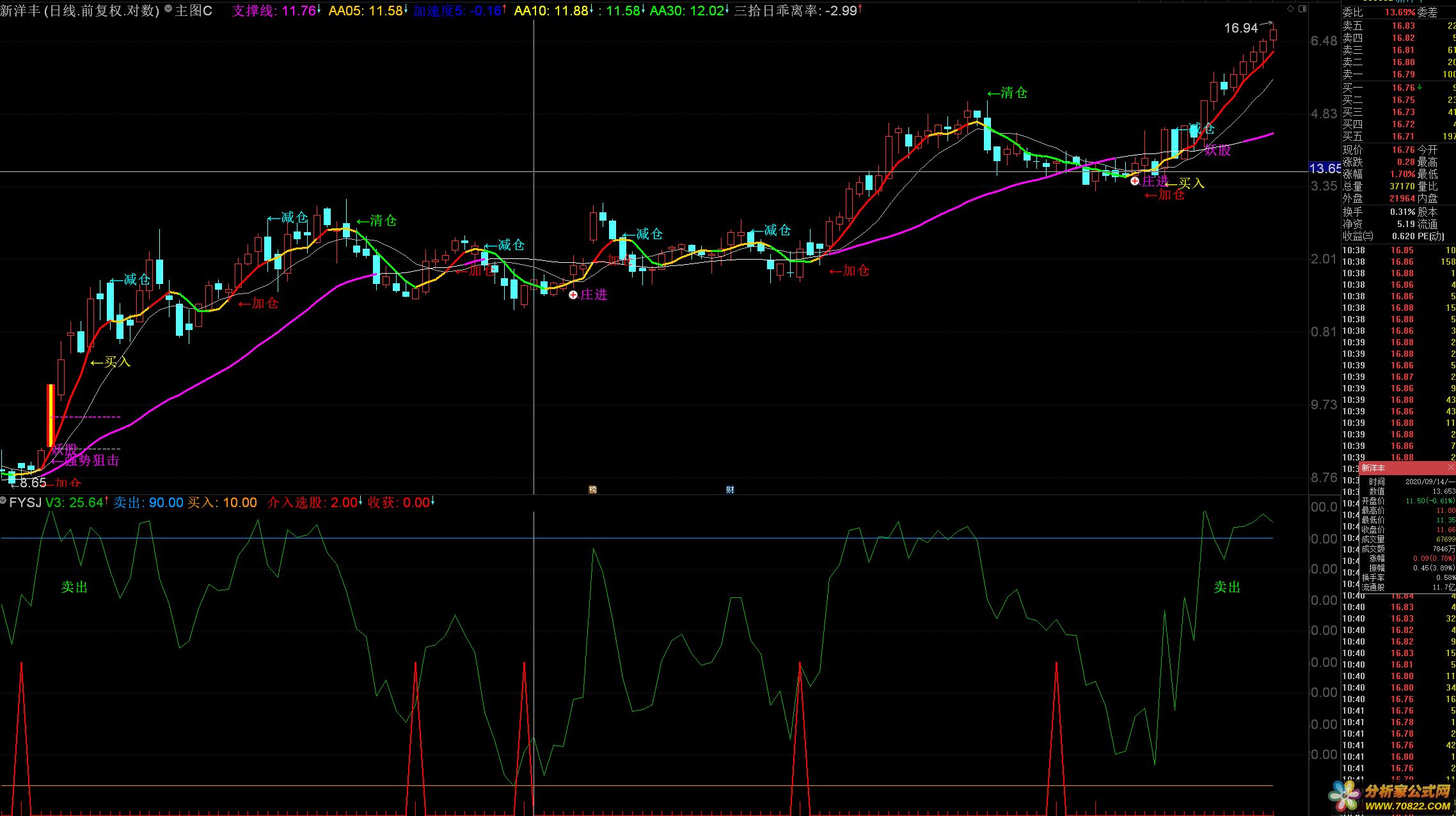Click the first 10:38 16.85 trade row
The image size is (1456, 816).
[1398, 250]
